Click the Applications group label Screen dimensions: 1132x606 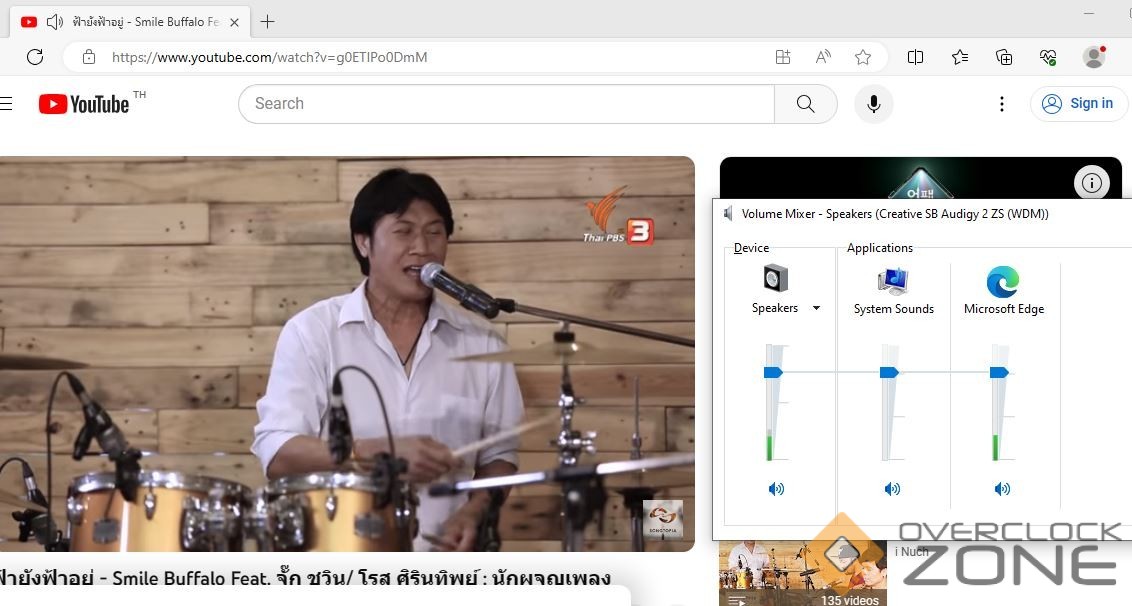pos(880,248)
